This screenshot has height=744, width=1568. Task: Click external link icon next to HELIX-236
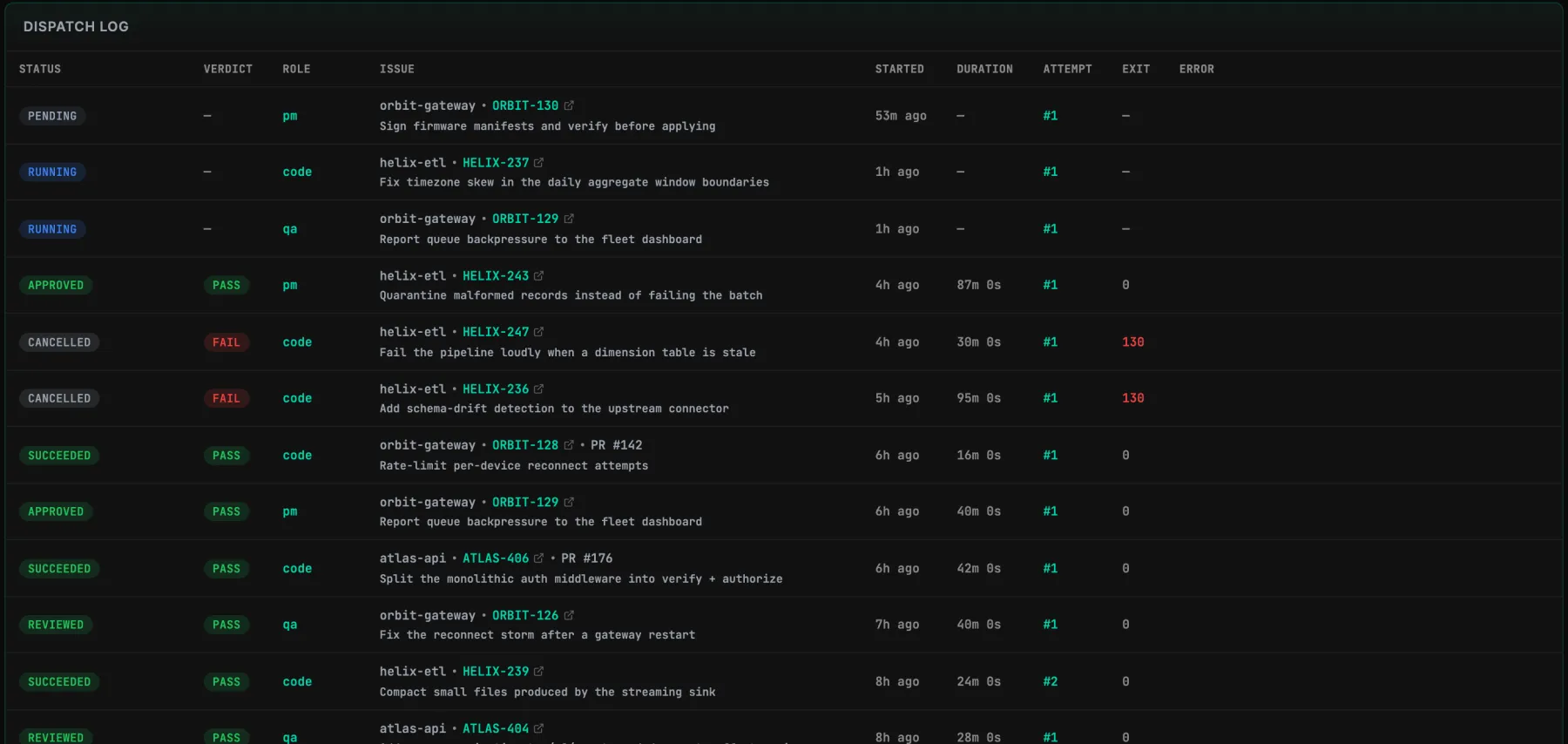click(538, 389)
